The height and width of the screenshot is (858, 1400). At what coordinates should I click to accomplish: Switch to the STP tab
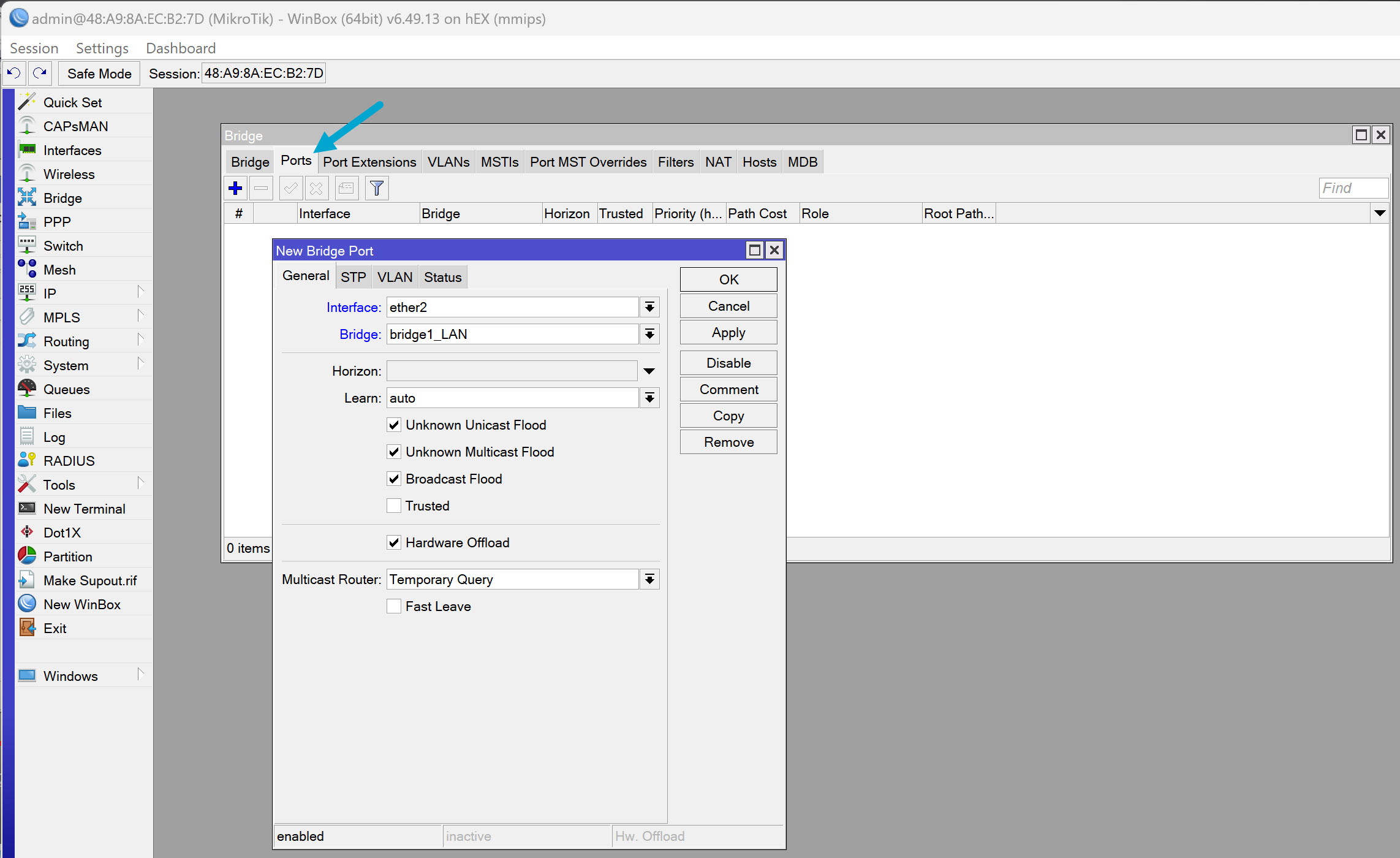(x=353, y=276)
